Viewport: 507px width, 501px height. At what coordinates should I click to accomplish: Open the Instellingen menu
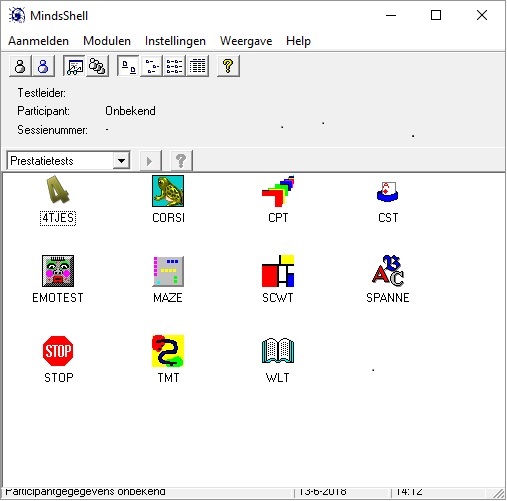(x=175, y=41)
